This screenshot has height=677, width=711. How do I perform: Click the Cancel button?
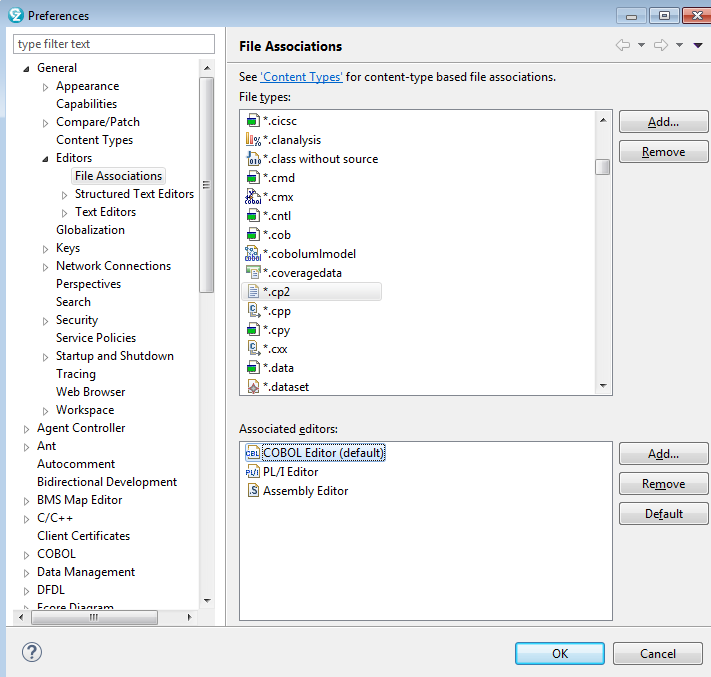click(x=657, y=653)
